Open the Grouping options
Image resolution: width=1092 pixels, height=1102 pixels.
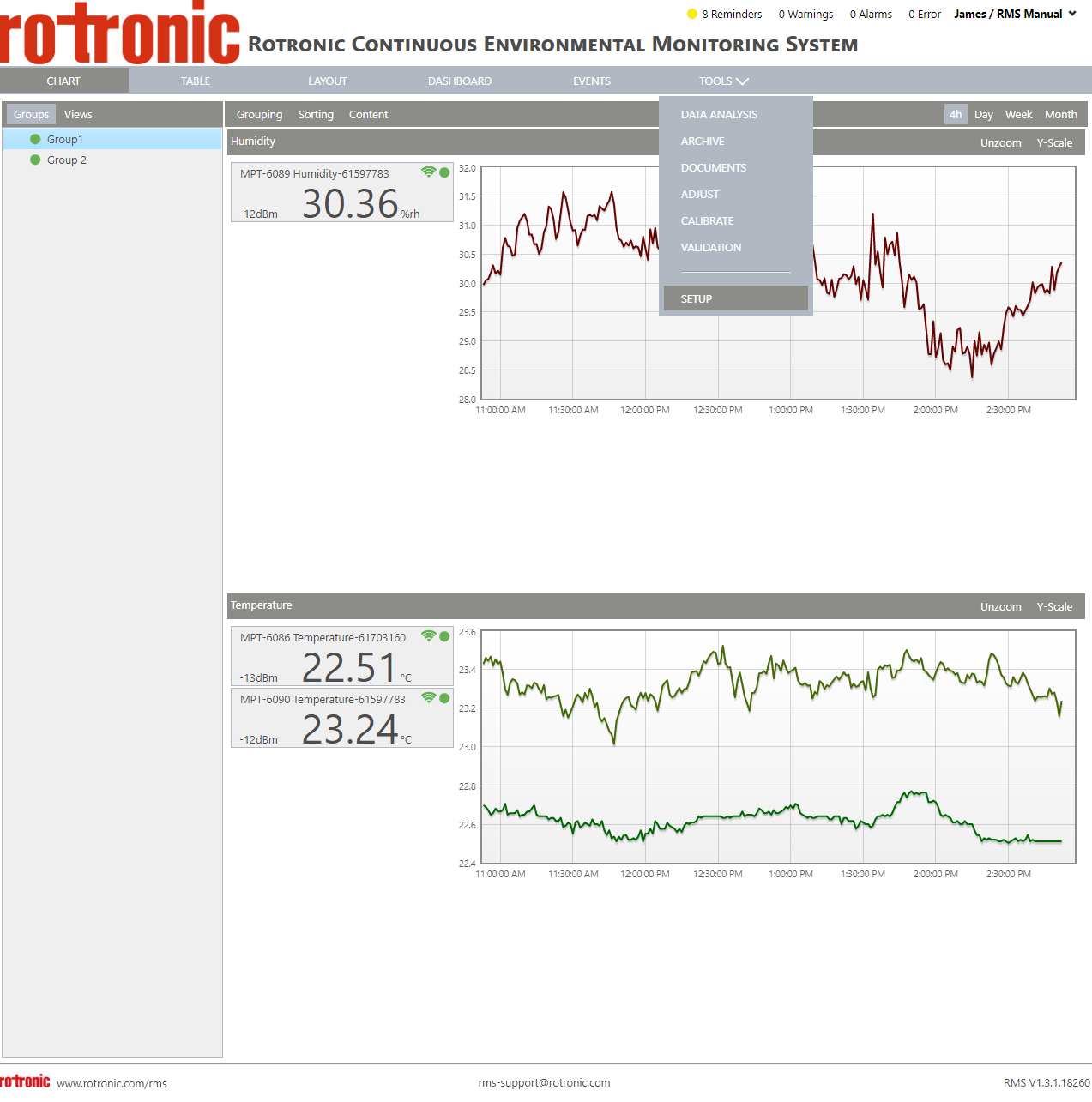(x=259, y=114)
